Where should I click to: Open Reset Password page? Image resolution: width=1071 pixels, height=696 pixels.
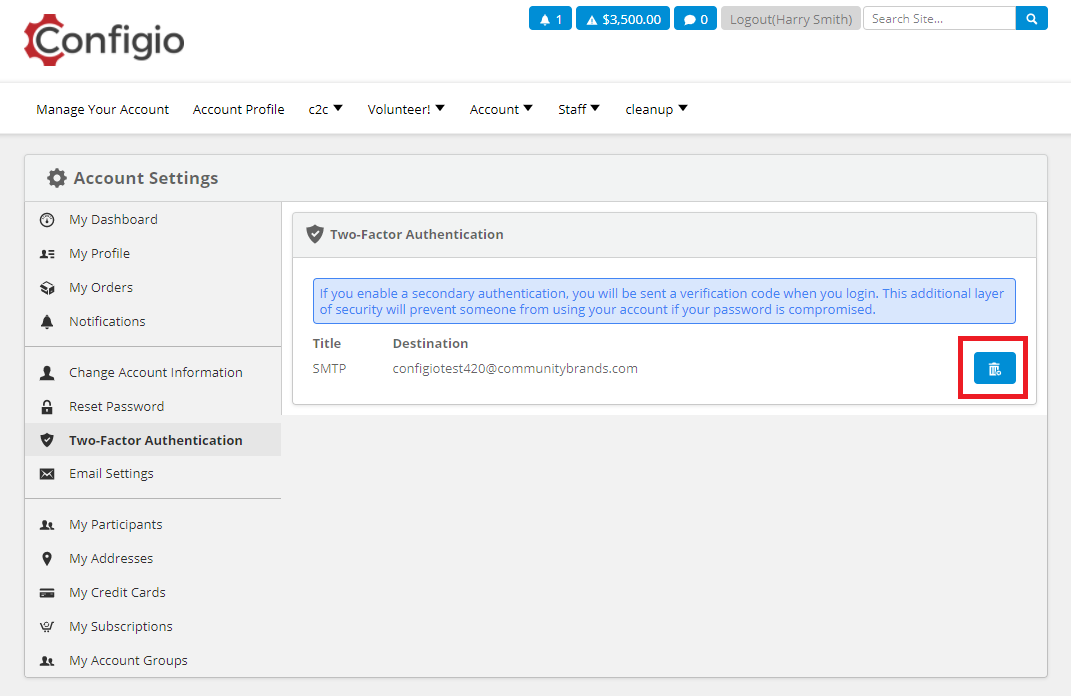(116, 406)
